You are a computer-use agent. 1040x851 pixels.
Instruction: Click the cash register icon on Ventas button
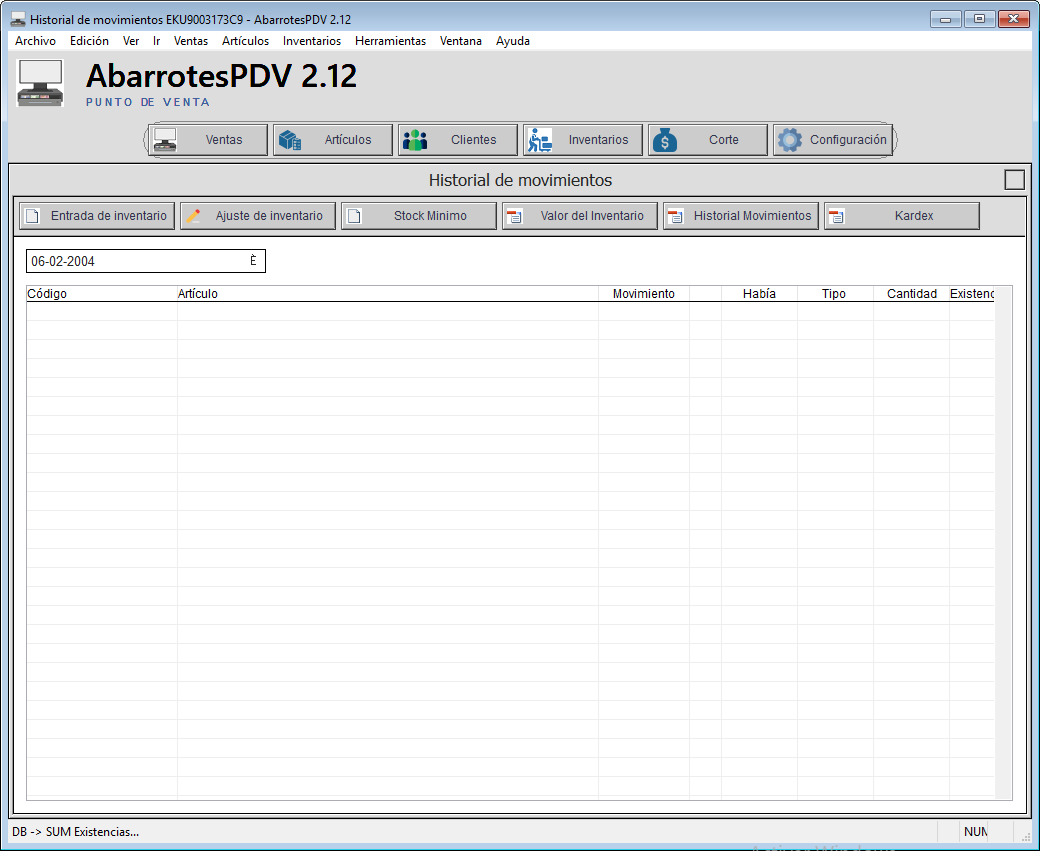(x=164, y=140)
